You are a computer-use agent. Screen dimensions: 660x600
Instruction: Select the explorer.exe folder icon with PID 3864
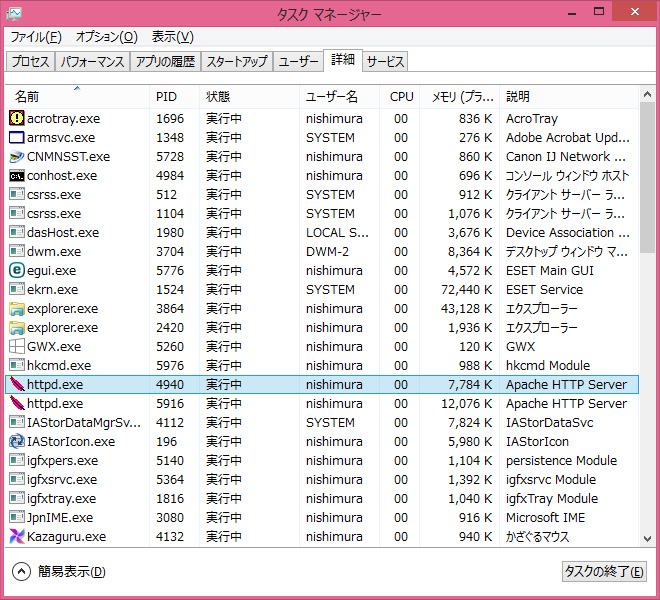pos(17,308)
